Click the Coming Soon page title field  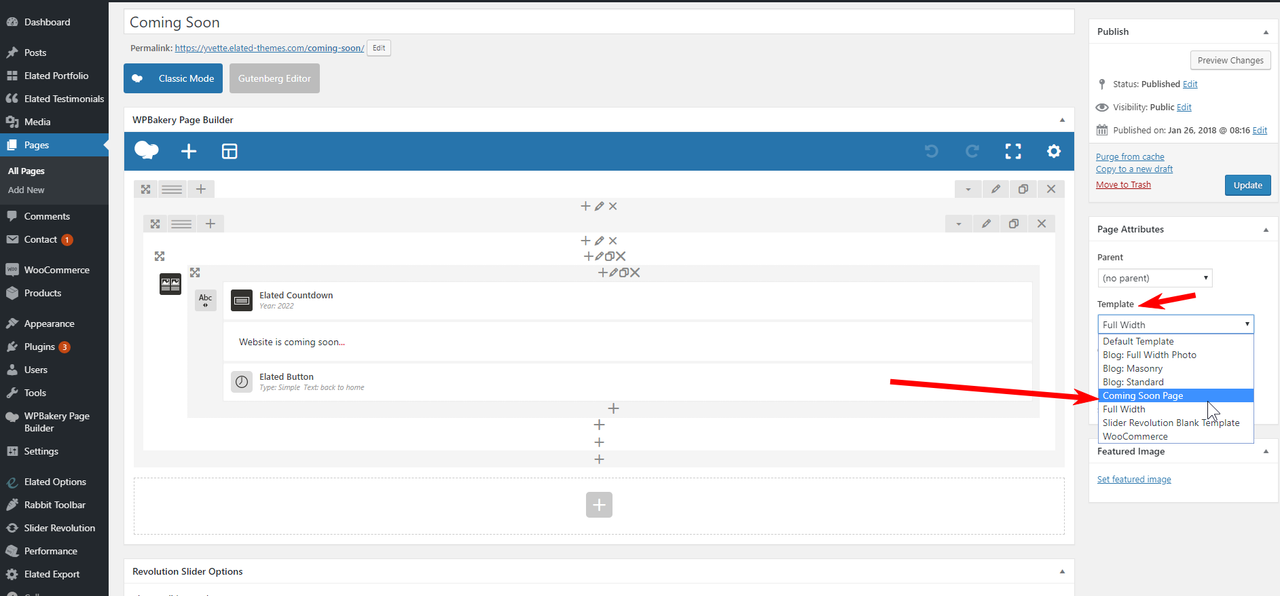[x=599, y=22]
